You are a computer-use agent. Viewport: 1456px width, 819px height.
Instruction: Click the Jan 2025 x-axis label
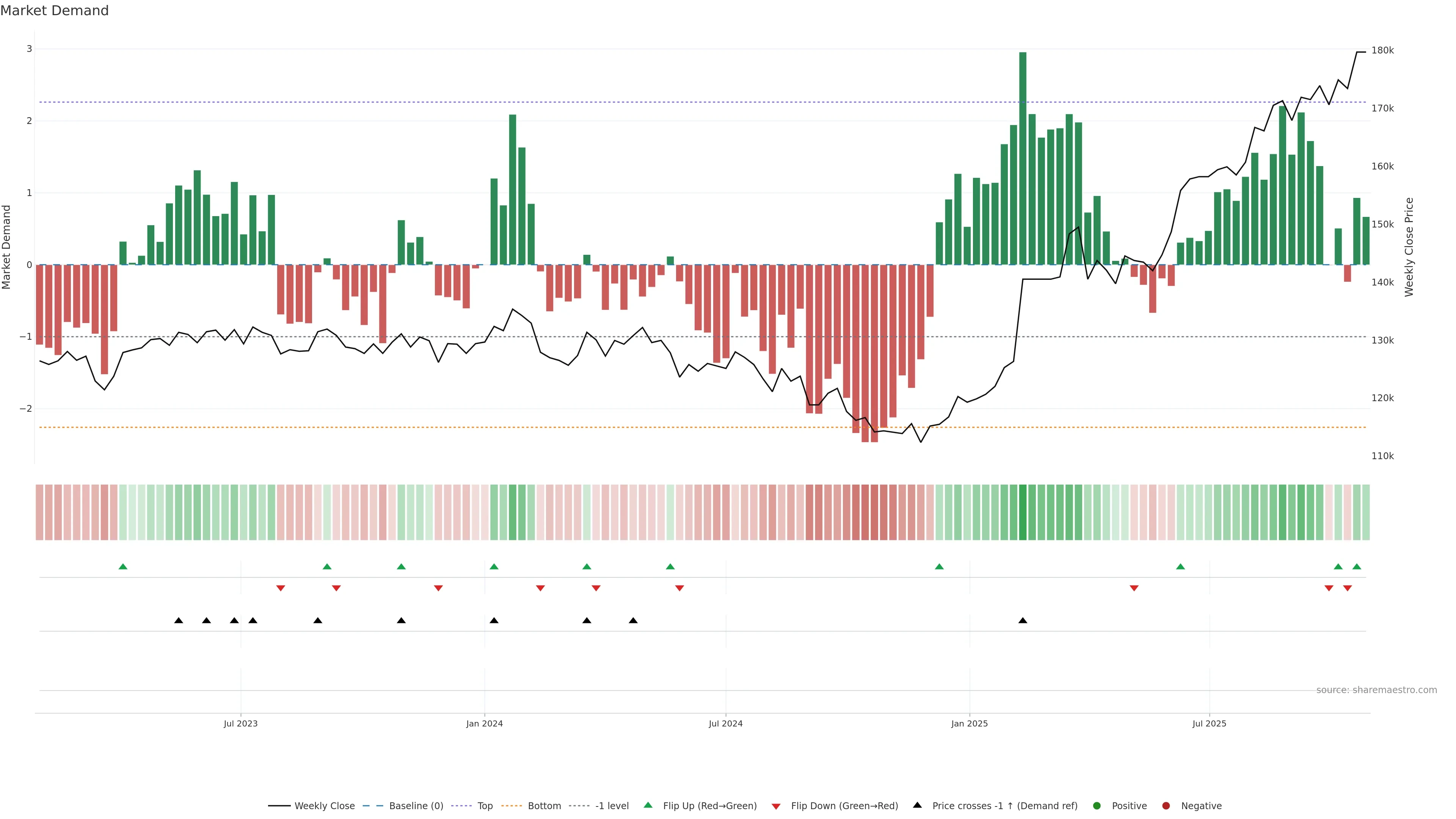pyautogui.click(x=970, y=723)
